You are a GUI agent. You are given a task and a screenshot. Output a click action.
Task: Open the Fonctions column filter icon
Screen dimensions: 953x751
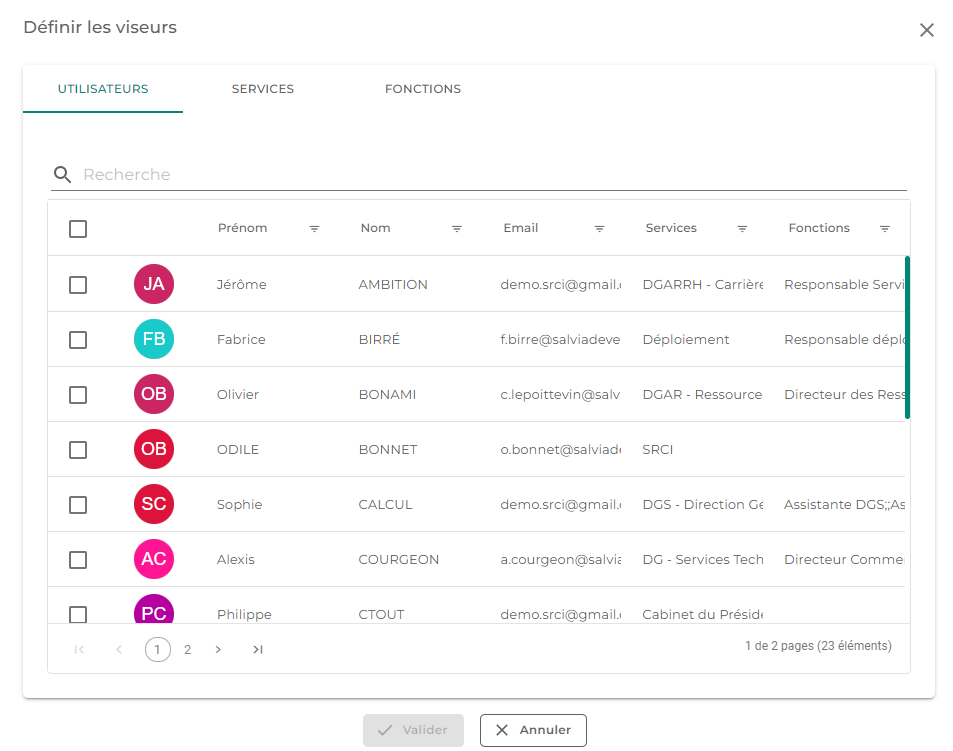(x=885, y=229)
